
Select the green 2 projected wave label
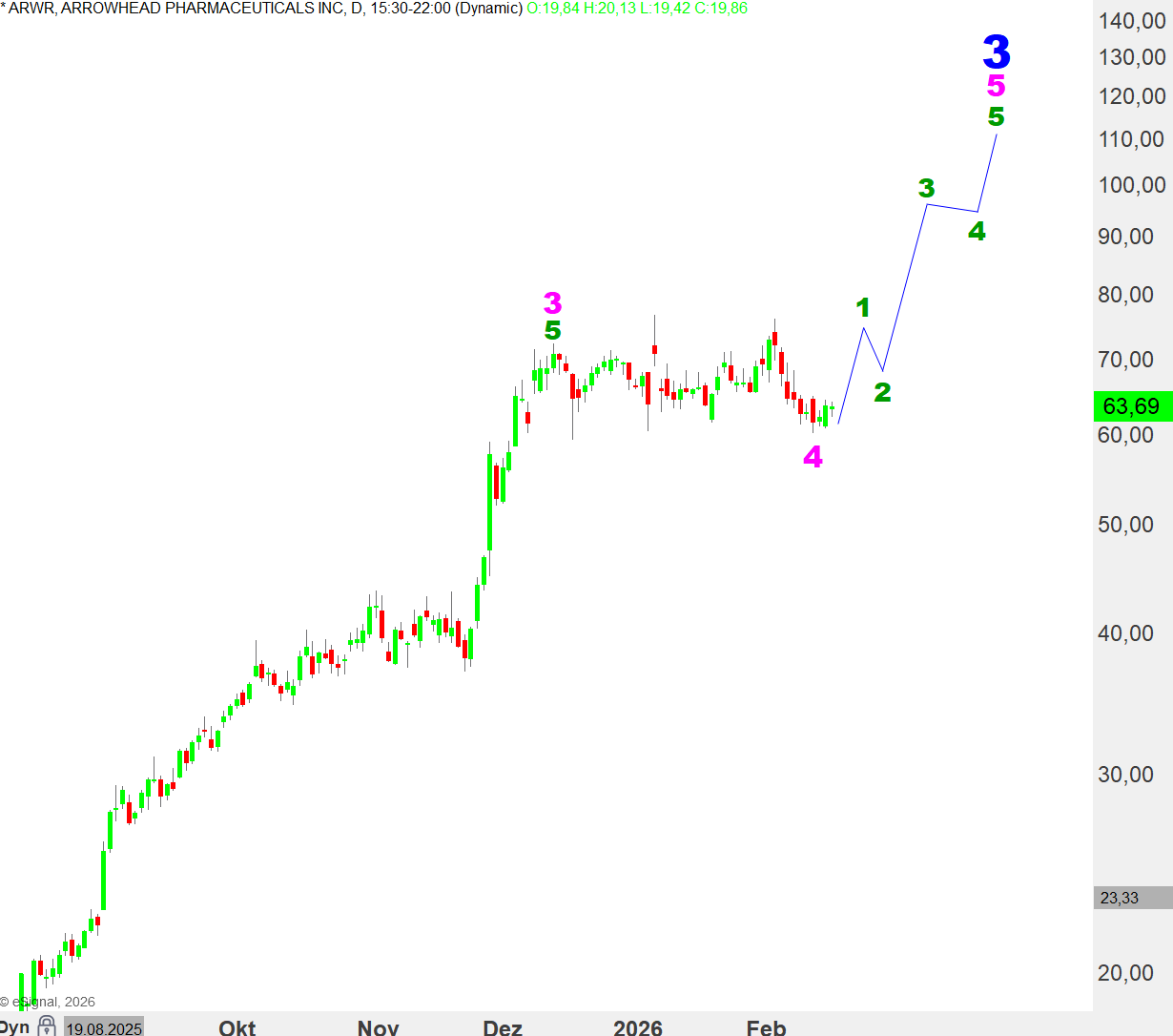(x=882, y=392)
